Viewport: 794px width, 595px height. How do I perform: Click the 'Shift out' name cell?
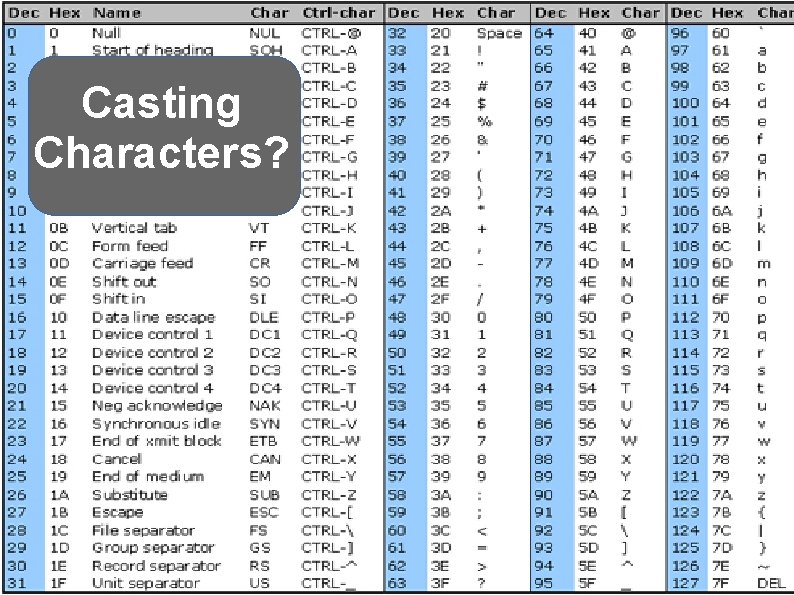124,282
